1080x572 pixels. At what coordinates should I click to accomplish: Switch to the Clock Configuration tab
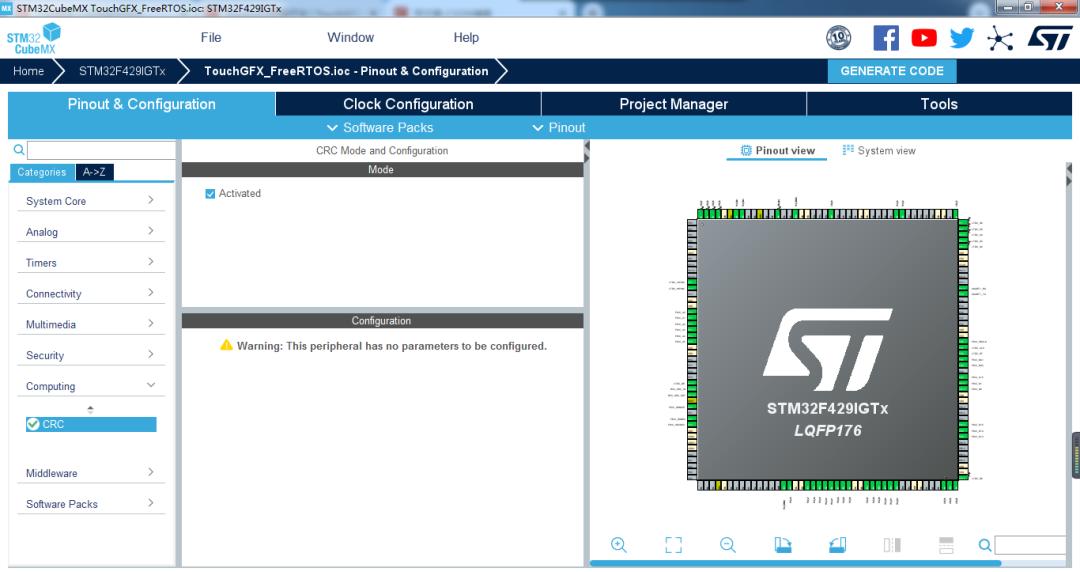(x=408, y=104)
